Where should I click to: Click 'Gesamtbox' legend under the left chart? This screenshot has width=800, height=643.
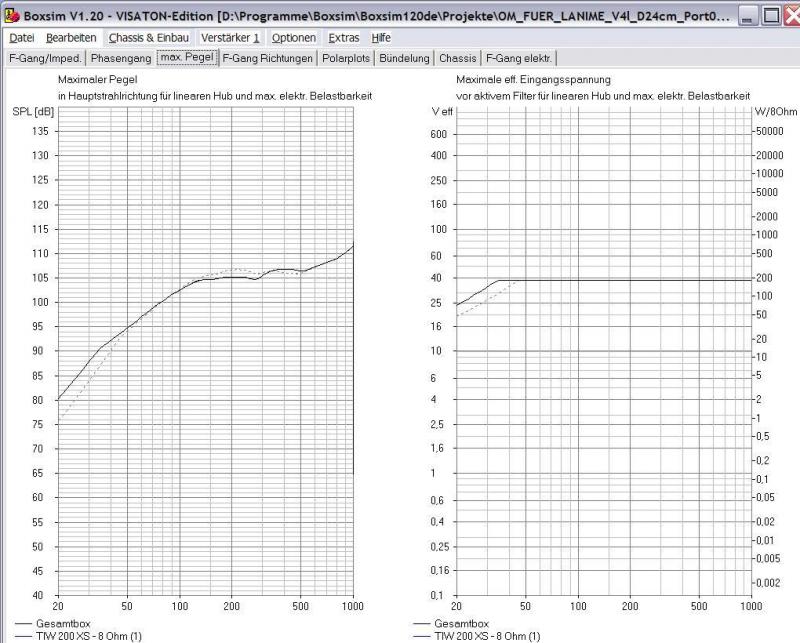[63, 624]
